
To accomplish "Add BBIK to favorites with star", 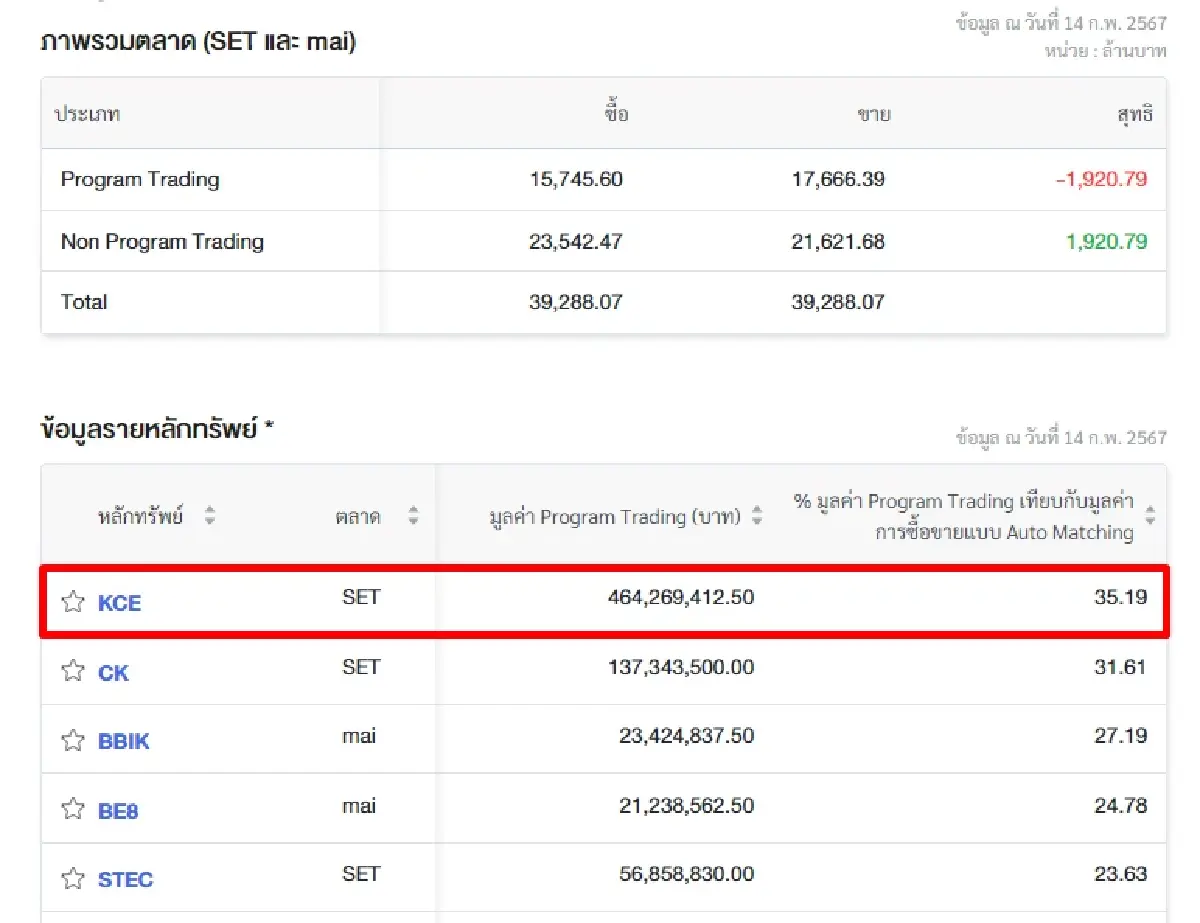I will tap(72, 741).
